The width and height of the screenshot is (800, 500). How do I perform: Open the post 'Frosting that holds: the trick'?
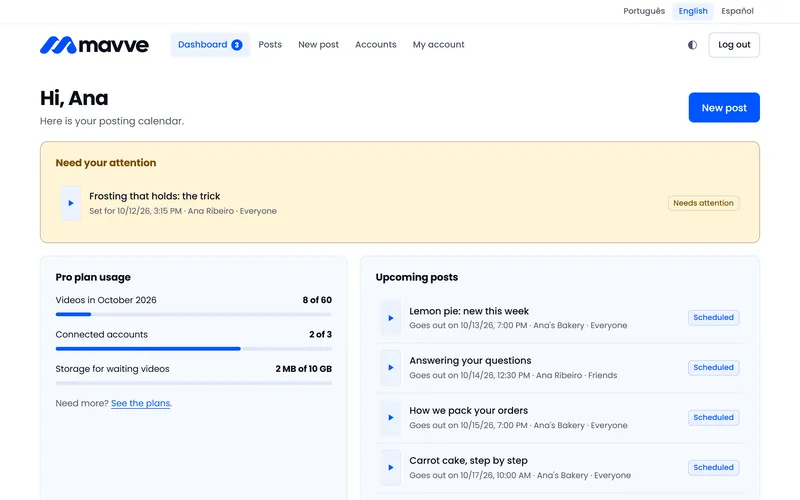coord(155,196)
